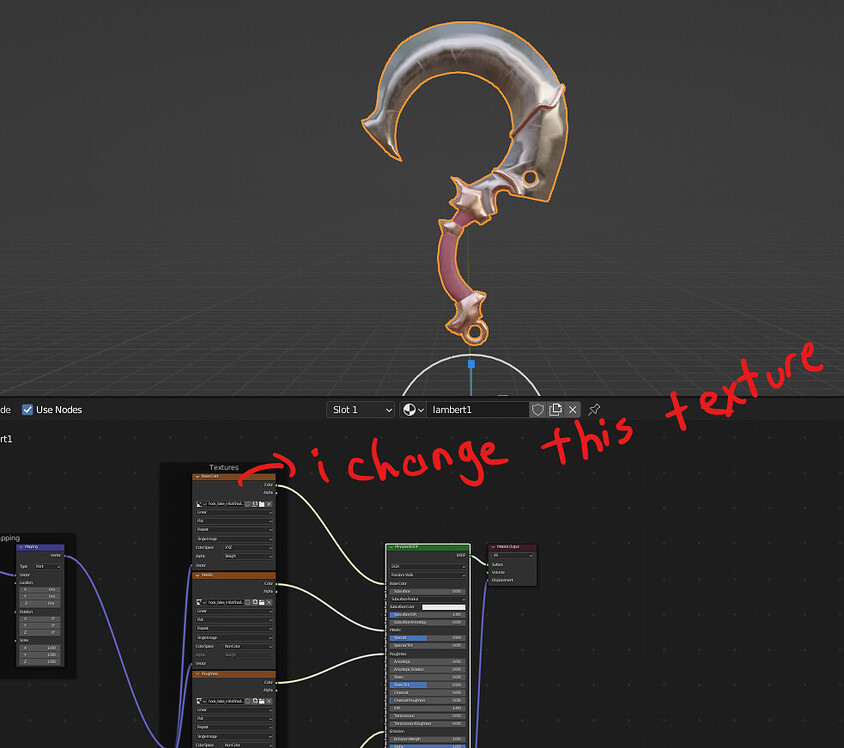
Task: Click the new image icon in the BaseColor node
Action: click(x=255, y=504)
